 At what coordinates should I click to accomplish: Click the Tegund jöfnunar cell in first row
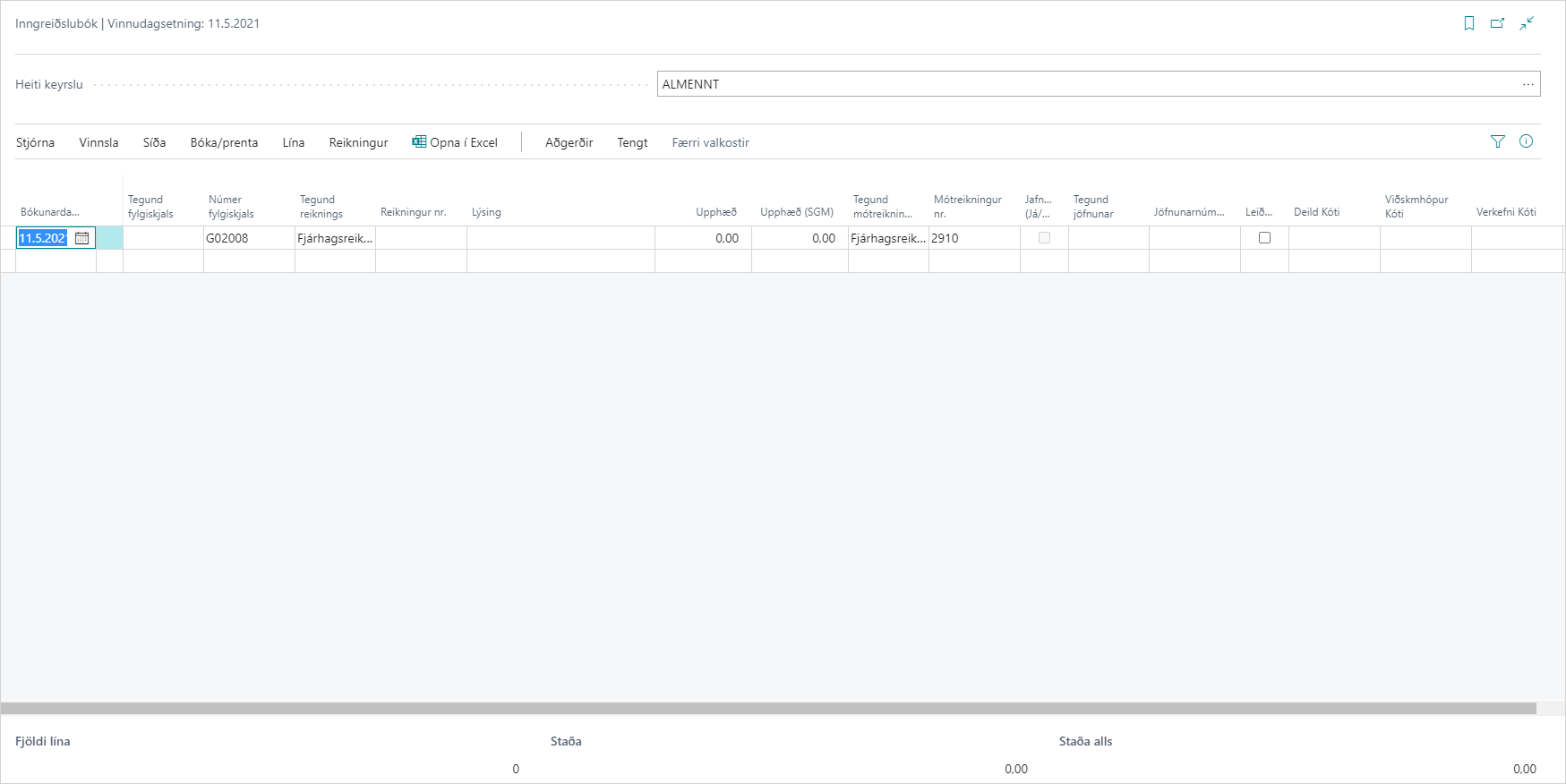coord(1108,238)
